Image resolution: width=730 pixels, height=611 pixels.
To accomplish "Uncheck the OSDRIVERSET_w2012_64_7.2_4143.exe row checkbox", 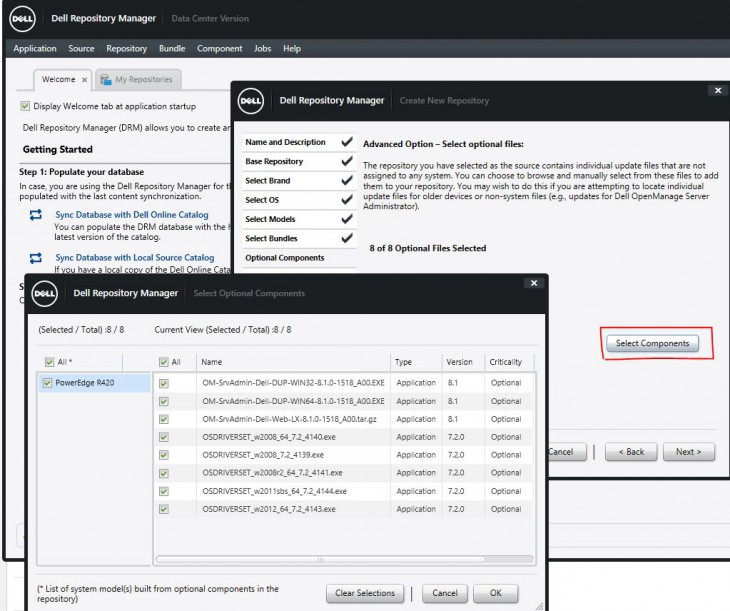I will [164, 509].
